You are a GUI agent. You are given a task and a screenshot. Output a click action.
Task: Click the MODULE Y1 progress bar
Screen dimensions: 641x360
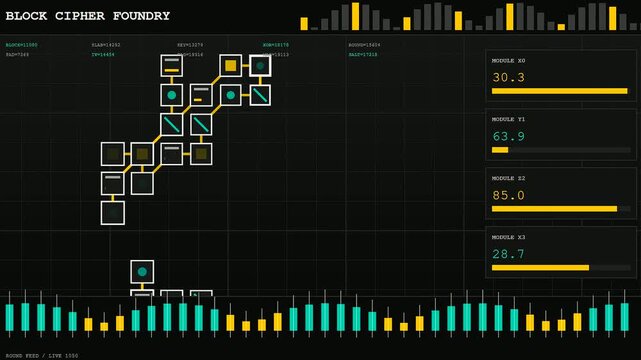click(x=560, y=150)
